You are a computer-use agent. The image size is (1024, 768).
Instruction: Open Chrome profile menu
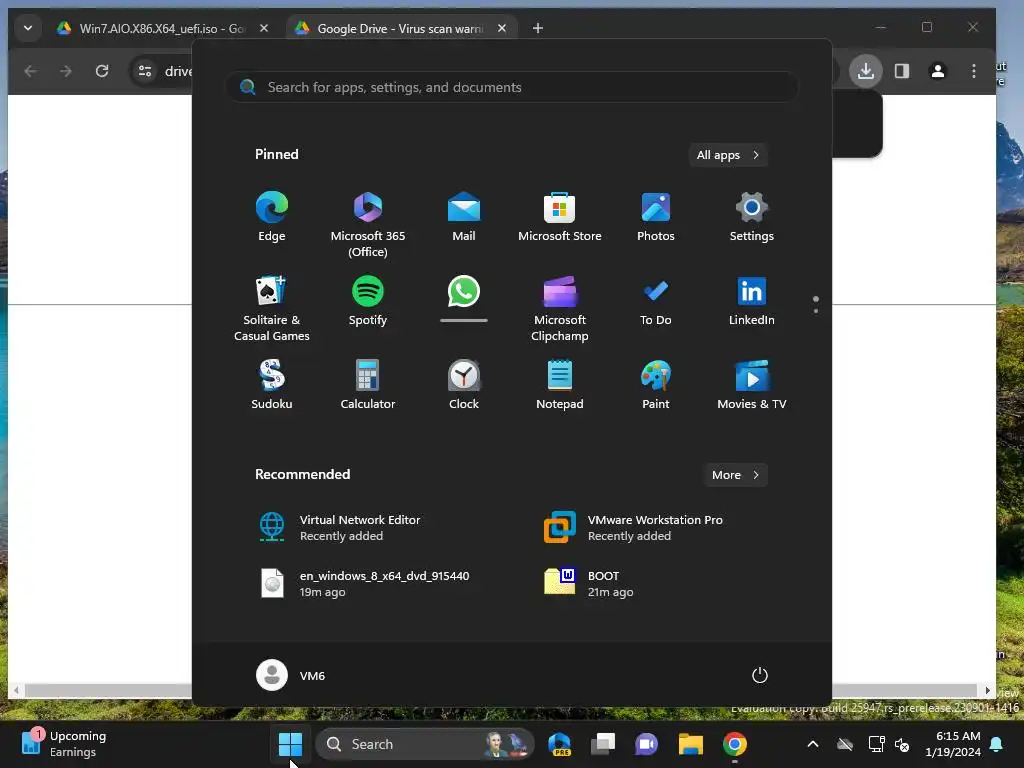click(938, 71)
